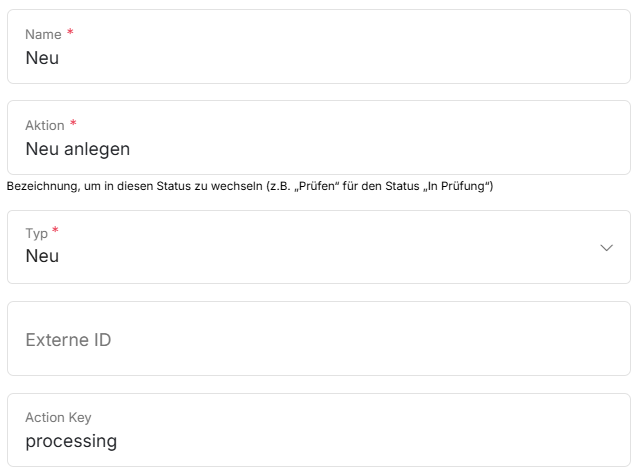Click the 'Externe ID' placeholder text
The width and height of the screenshot is (637, 473).
coord(68,340)
